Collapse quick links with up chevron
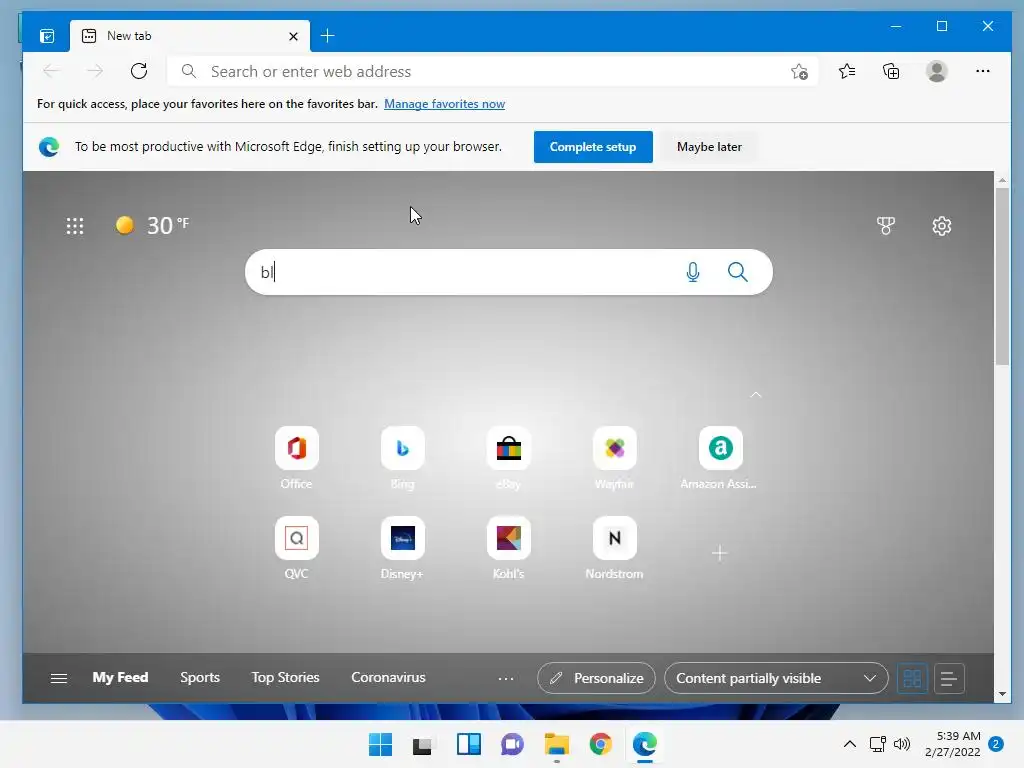 pos(756,394)
